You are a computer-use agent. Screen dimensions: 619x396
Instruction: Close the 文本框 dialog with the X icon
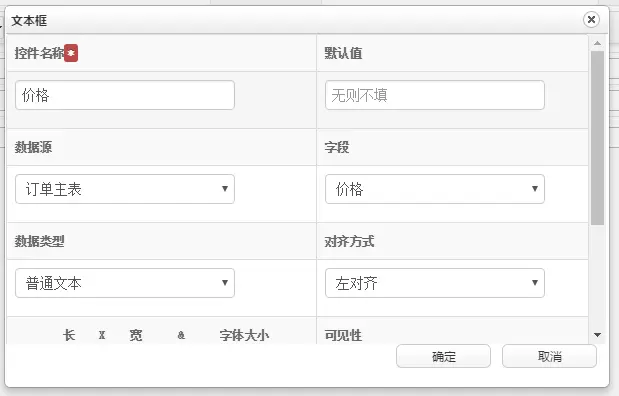coord(591,19)
